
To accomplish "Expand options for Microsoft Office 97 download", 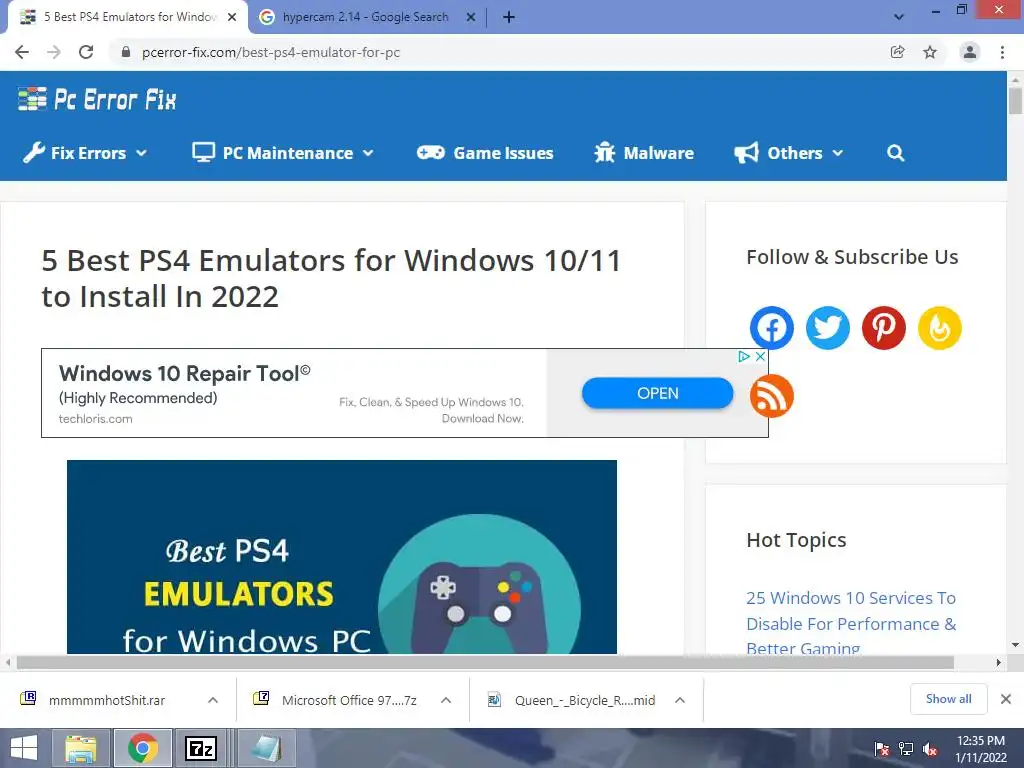I will (x=446, y=700).
